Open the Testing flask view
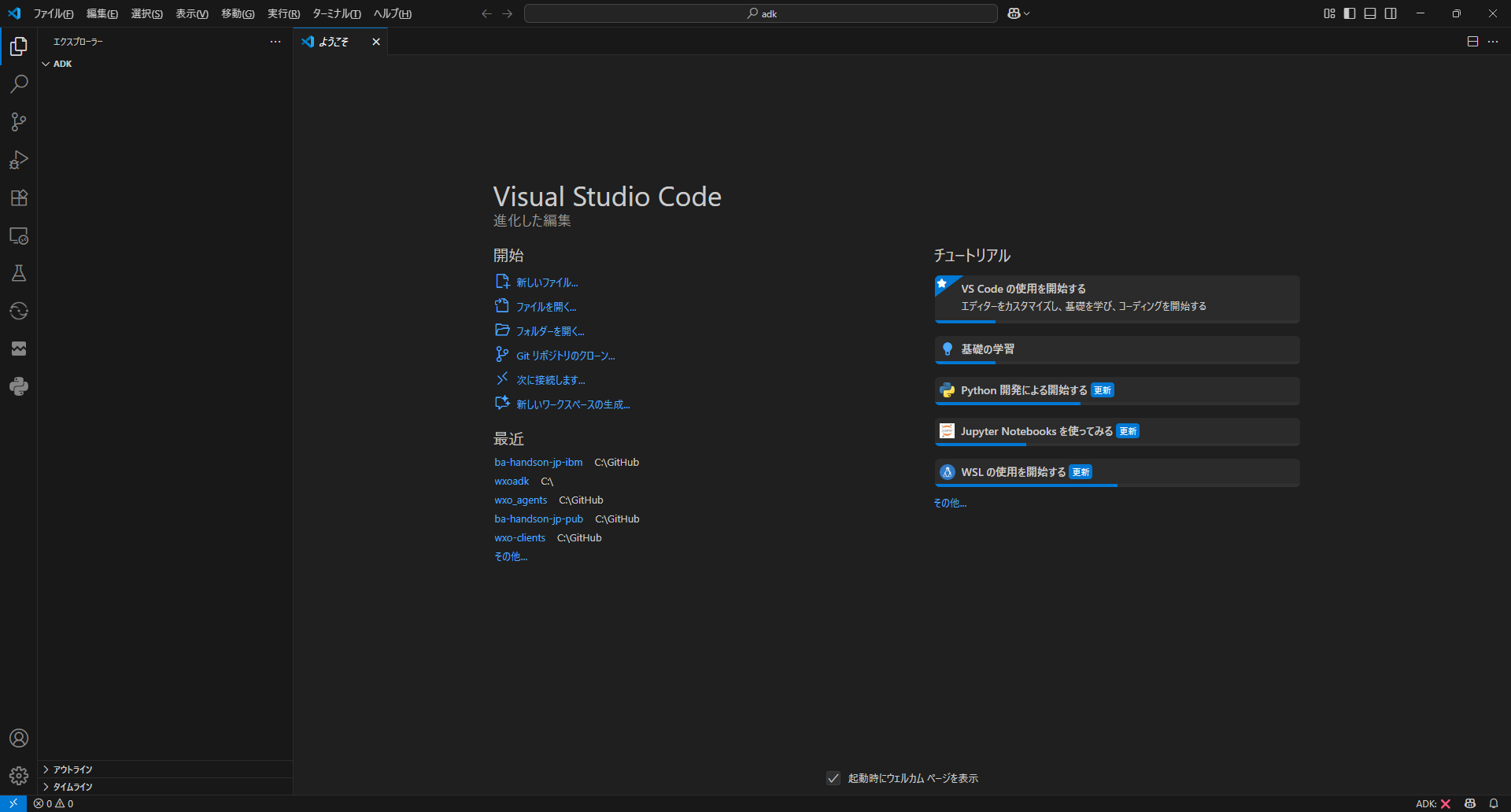Image resolution: width=1511 pixels, height=812 pixels. (x=19, y=273)
